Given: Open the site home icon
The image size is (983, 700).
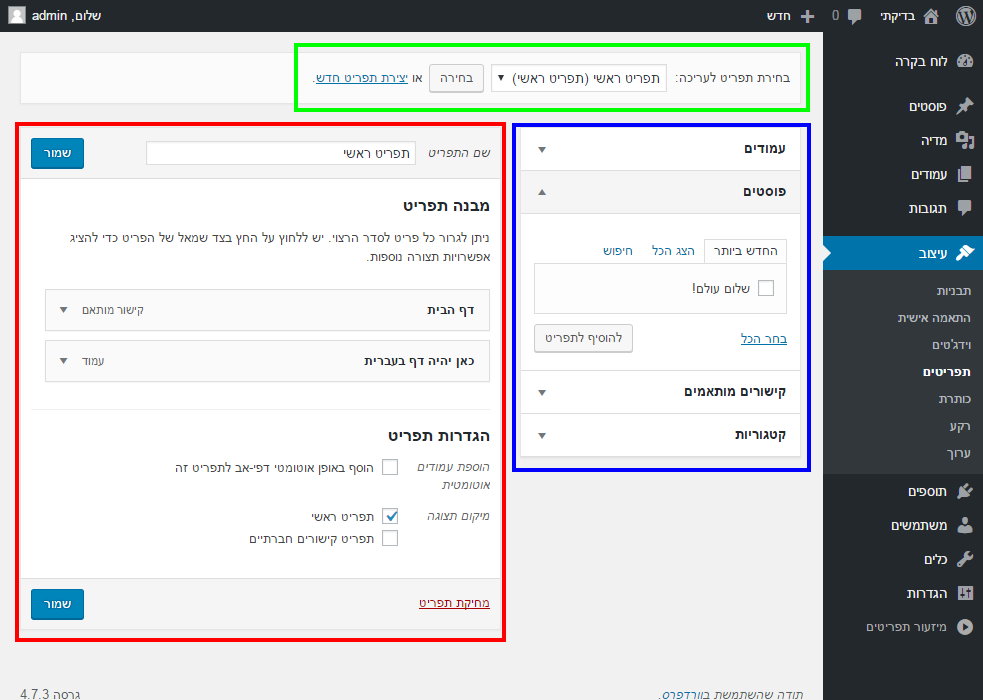Looking at the screenshot, I should pyautogui.click(x=932, y=16).
